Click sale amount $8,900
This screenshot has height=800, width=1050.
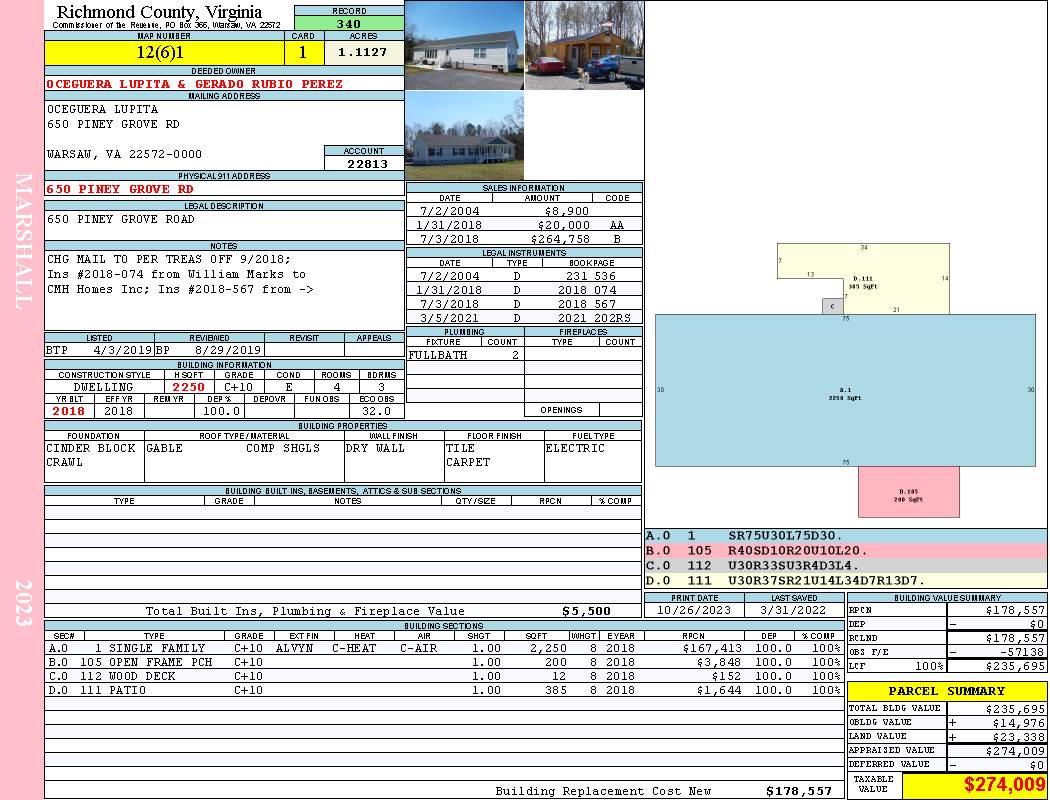click(567, 211)
